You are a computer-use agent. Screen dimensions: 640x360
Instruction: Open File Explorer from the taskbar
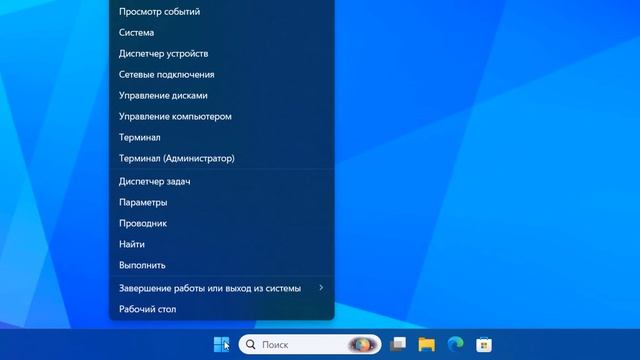point(427,344)
